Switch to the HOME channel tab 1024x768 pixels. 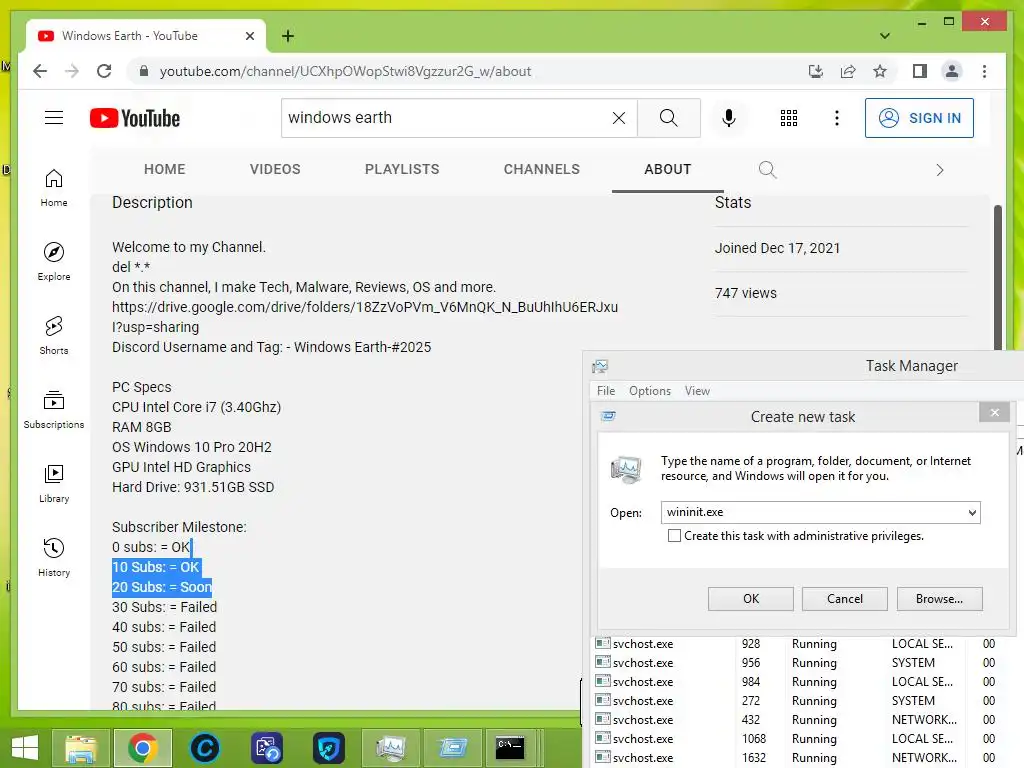click(165, 169)
